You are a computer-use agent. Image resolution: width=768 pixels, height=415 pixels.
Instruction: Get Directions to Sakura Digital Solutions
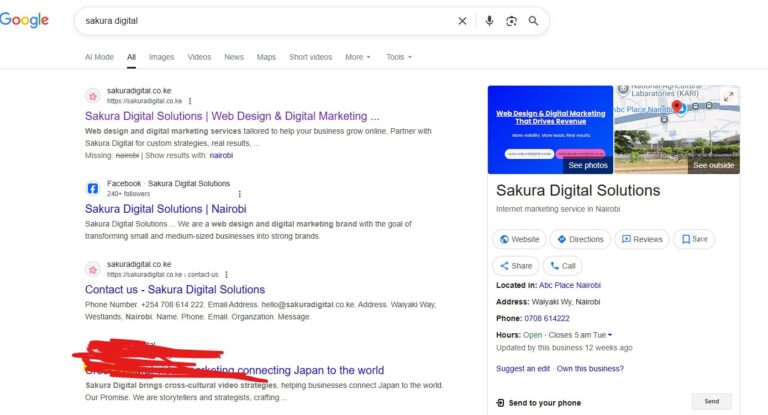pos(580,239)
